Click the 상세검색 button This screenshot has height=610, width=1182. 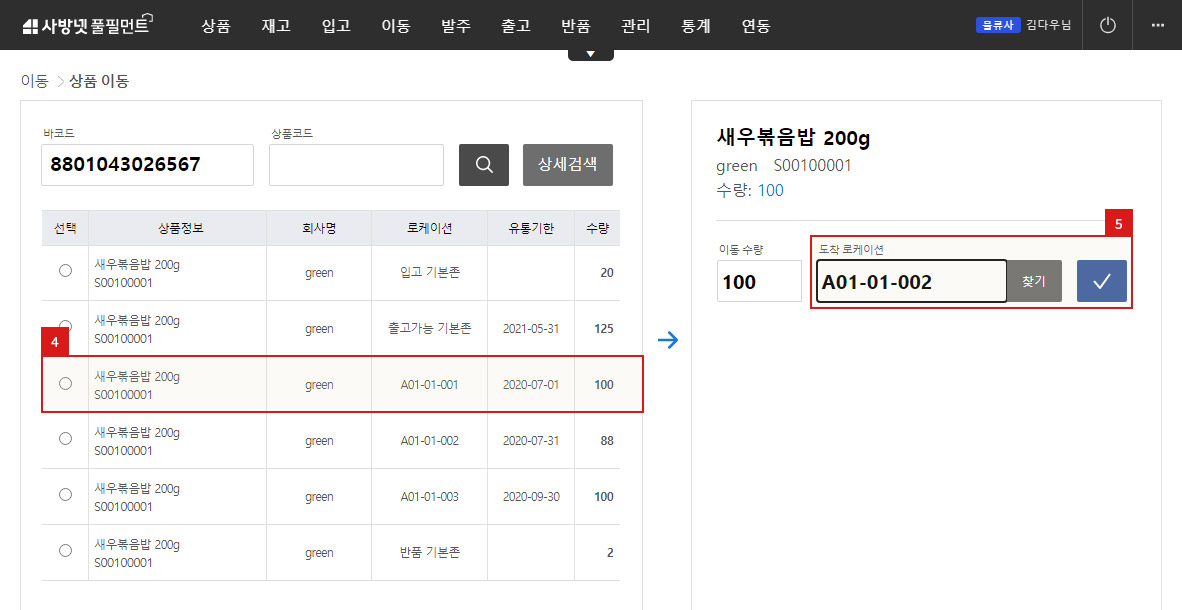(x=567, y=165)
